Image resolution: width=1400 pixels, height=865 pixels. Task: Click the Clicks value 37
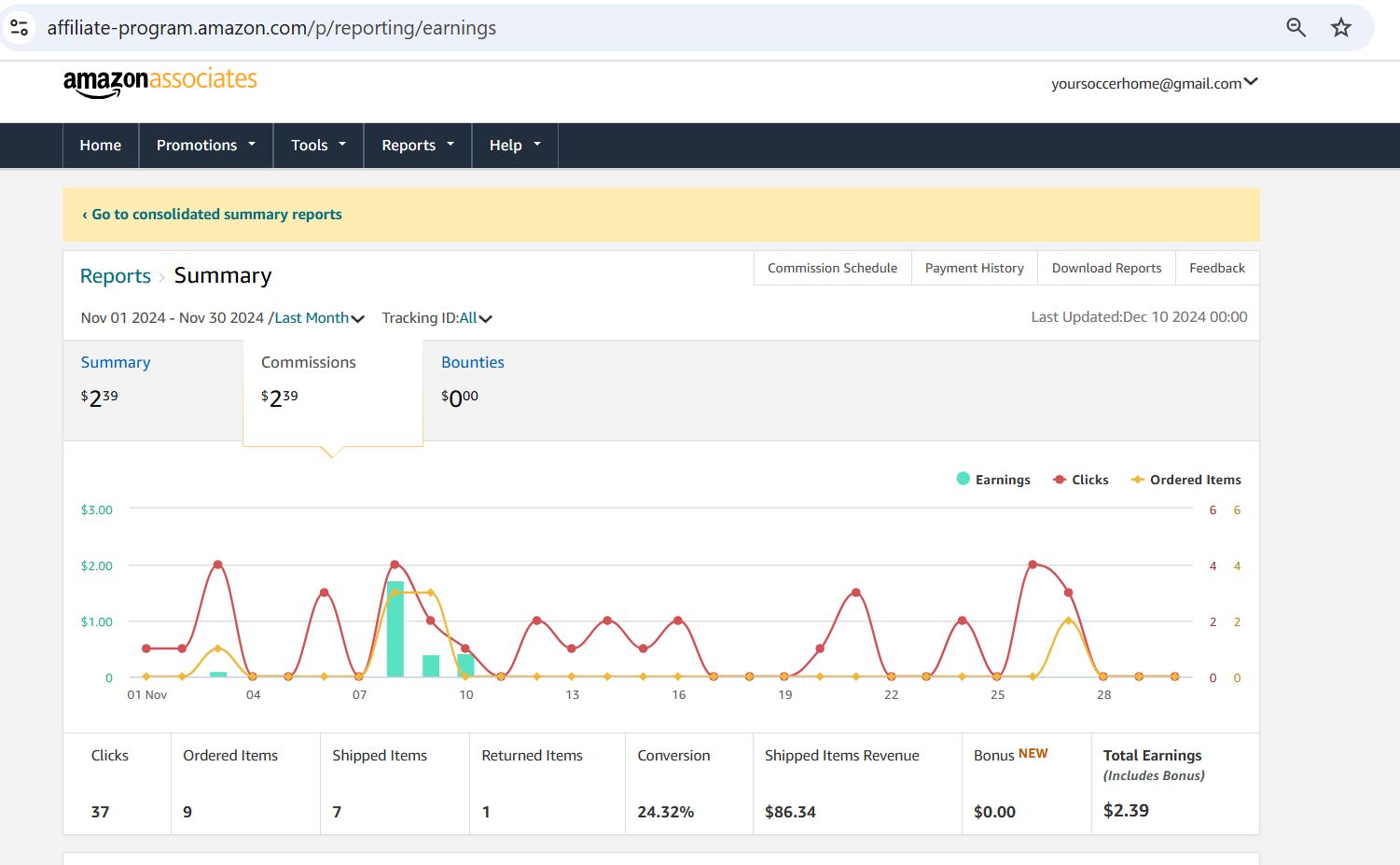pyautogui.click(x=100, y=812)
